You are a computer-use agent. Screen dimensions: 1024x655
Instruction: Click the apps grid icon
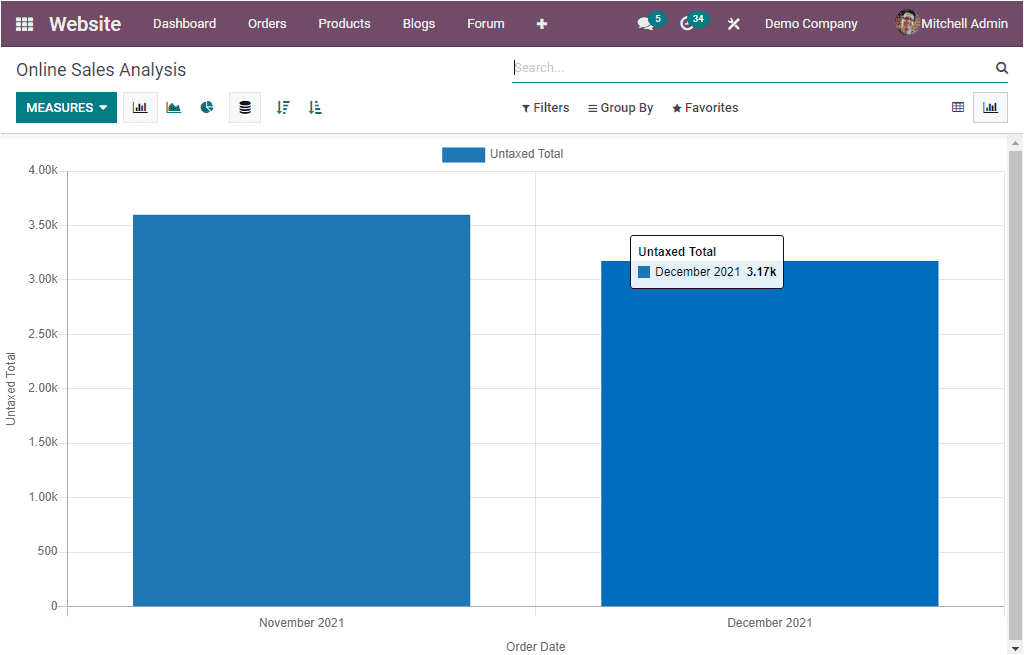coord(24,23)
